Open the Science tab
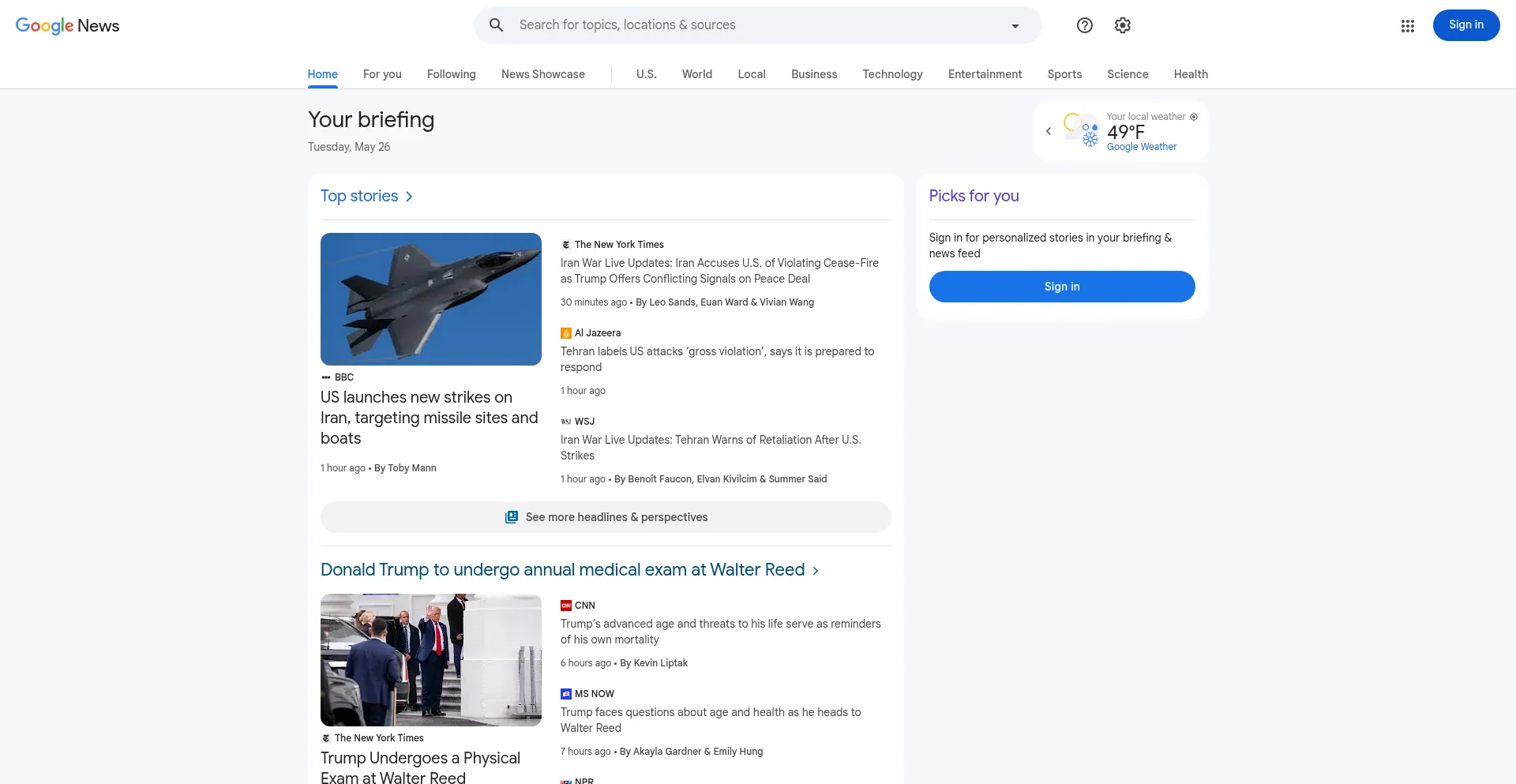Viewport: 1516px width, 784px height. [1128, 74]
